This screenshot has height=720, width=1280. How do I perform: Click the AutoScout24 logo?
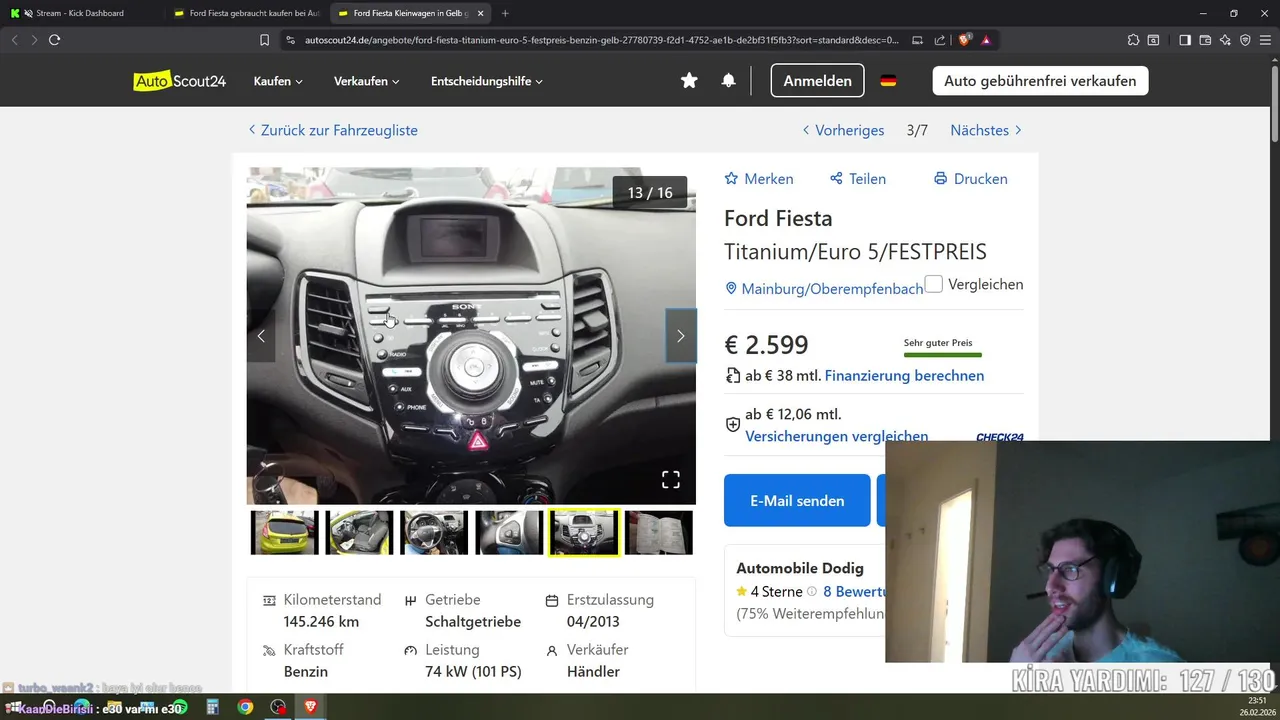point(180,81)
